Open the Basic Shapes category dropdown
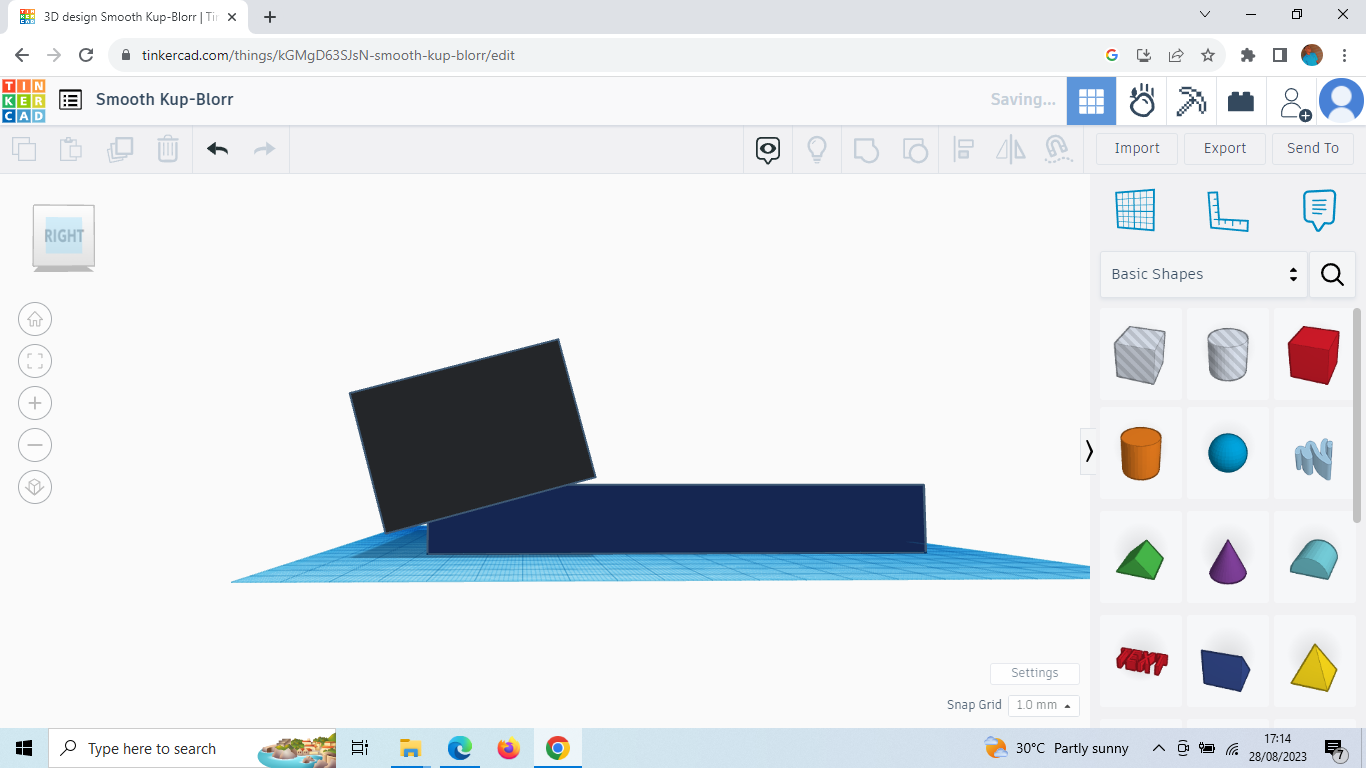1366x768 pixels. pos(1202,273)
